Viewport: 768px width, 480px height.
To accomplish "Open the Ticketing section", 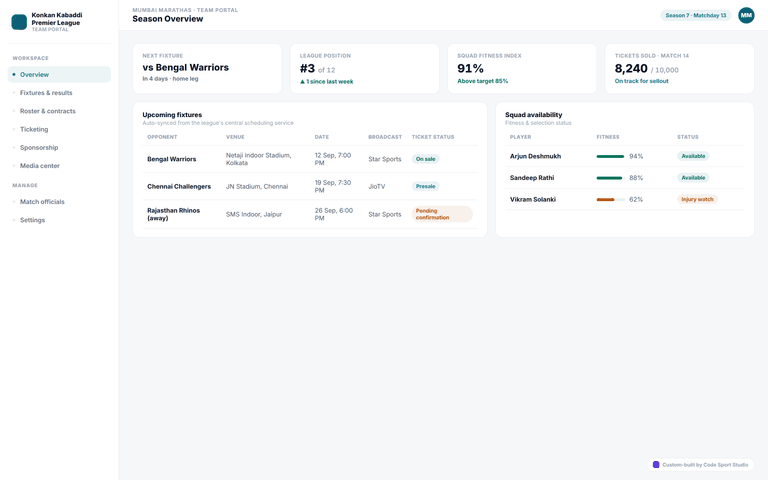I will click(x=59, y=129).
